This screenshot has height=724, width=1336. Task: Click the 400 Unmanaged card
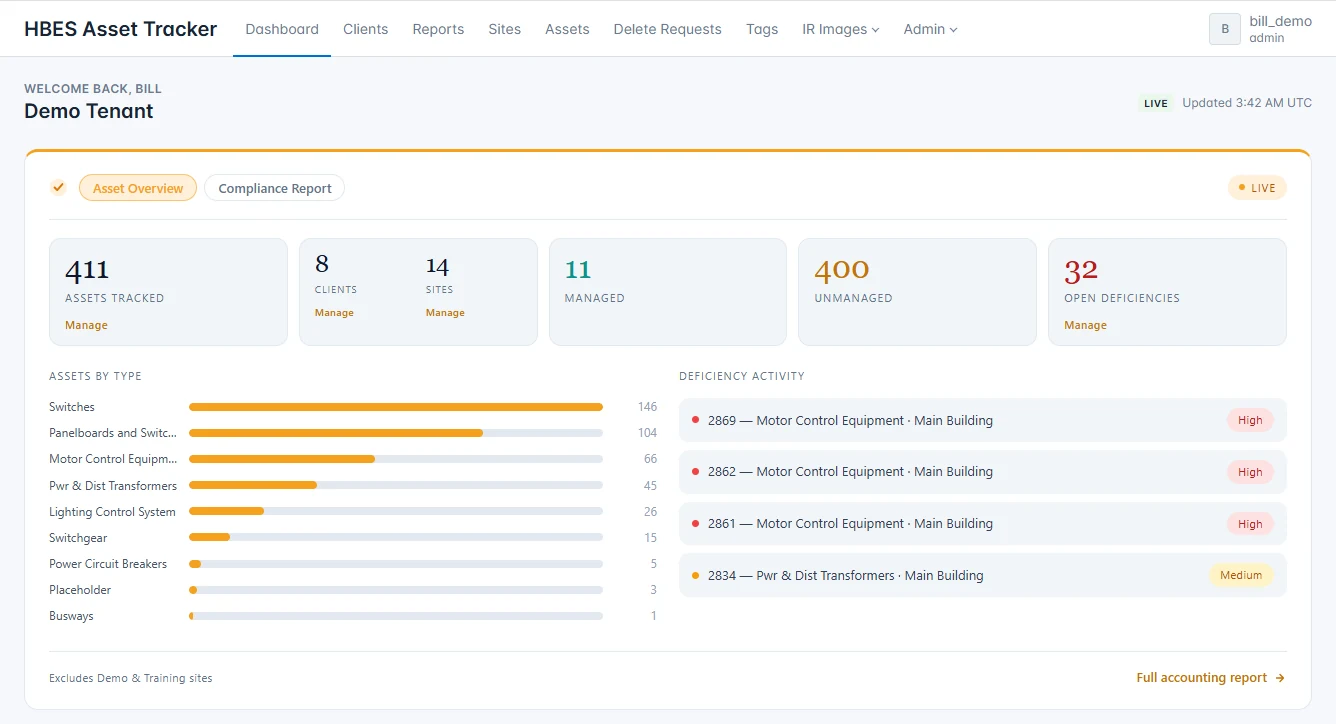[916, 292]
